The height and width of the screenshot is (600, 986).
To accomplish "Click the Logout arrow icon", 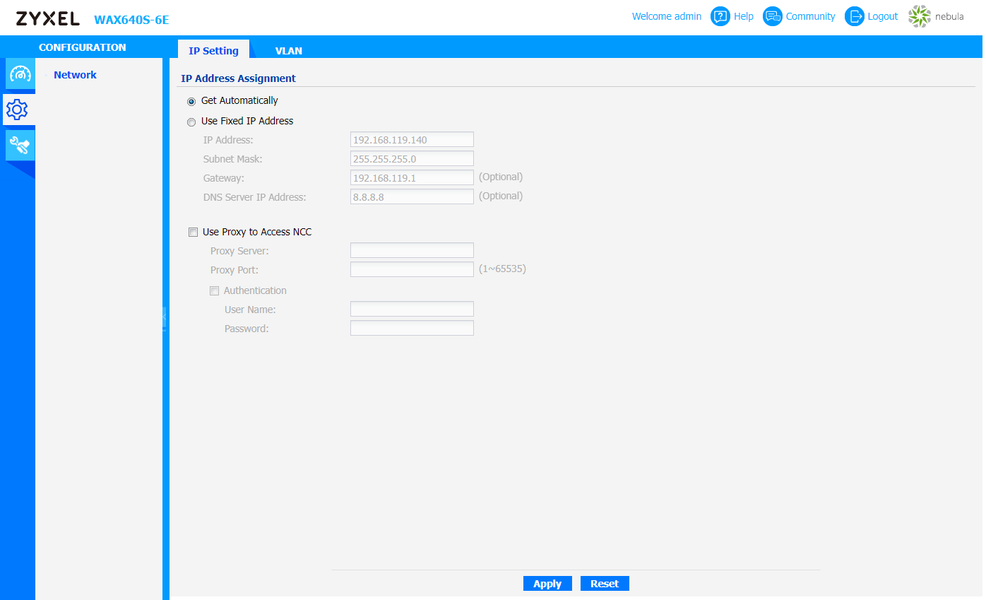I will [x=854, y=16].
